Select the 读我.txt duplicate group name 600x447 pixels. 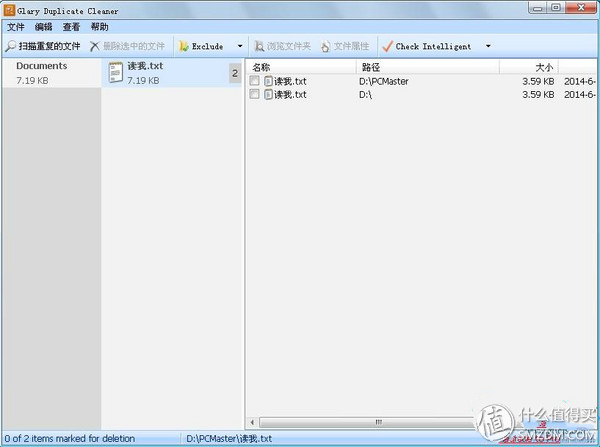point(145,66)
